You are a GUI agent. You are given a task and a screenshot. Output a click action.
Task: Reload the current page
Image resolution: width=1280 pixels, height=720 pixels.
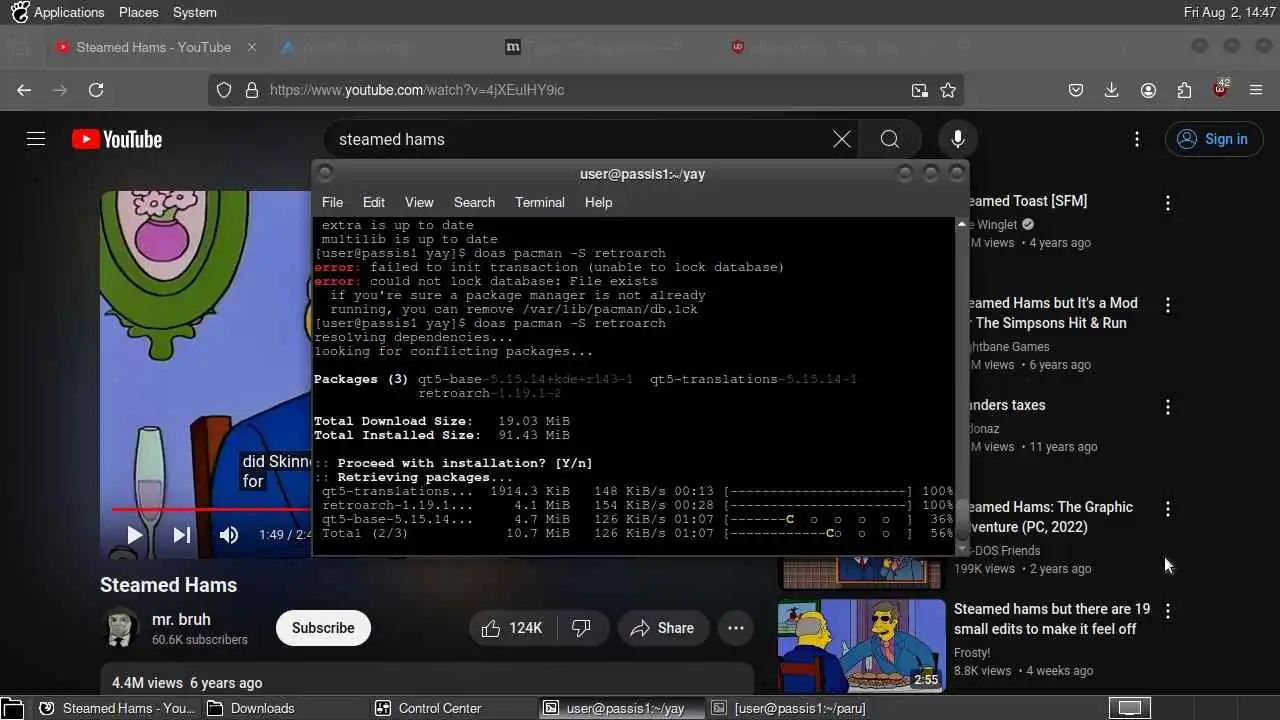[96, 90]
